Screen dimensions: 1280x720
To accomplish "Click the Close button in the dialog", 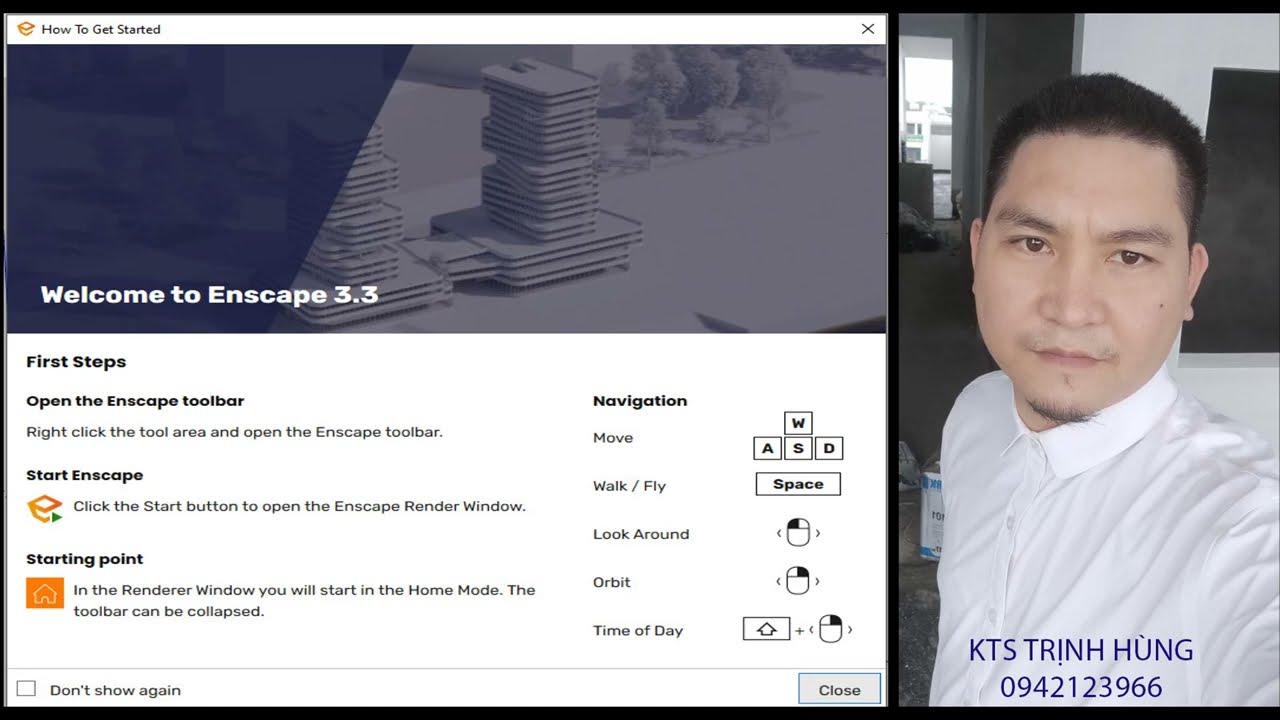I will (839, 690).
